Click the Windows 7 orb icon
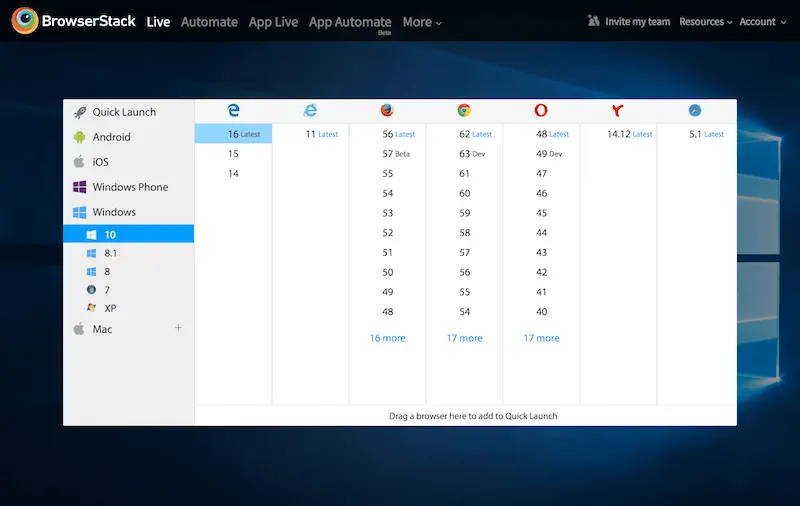Image resolution: width=800 pixels, height=506 pixels. click(91, 290)
